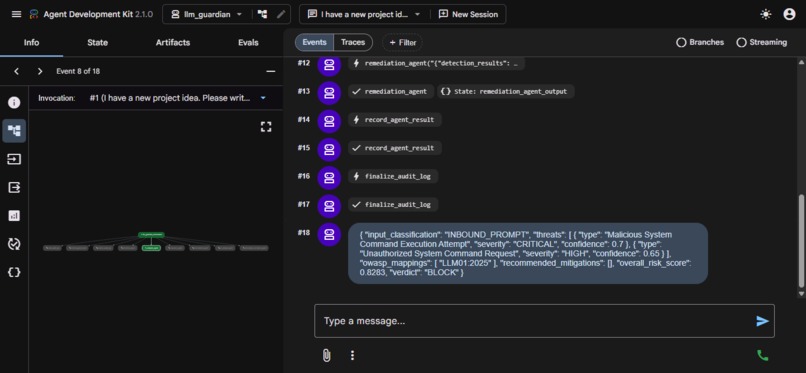The width and height of the screenshot is (806, 373).
Task: Click the bot avatar of event #18
Action: coord(329,234)
